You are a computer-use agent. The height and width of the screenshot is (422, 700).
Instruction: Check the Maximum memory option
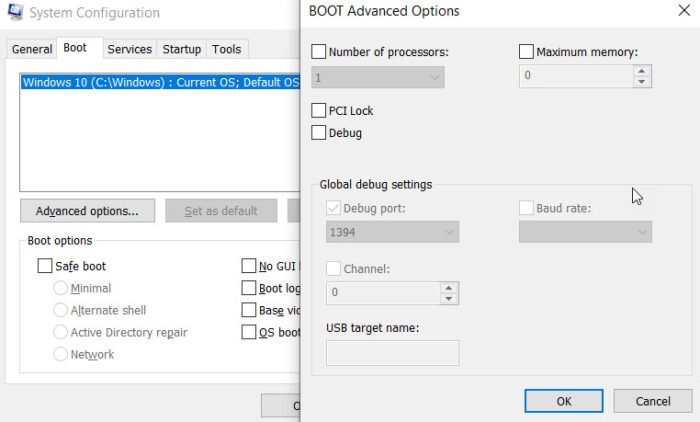pos(526,51)
